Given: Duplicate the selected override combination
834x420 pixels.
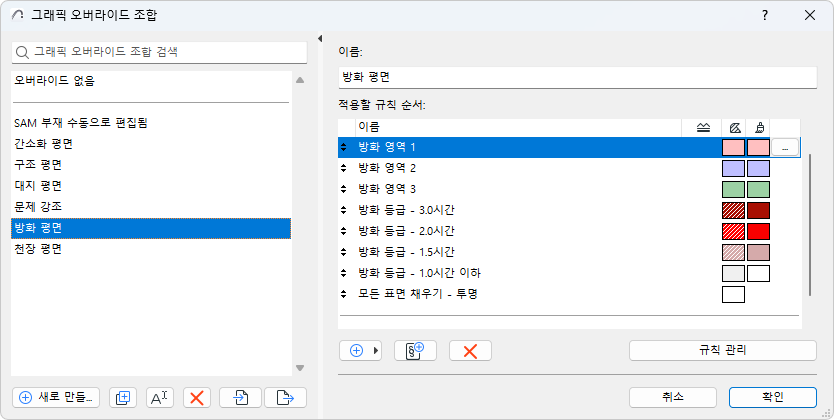Looking at the screenshot, I should click(123, 397).
